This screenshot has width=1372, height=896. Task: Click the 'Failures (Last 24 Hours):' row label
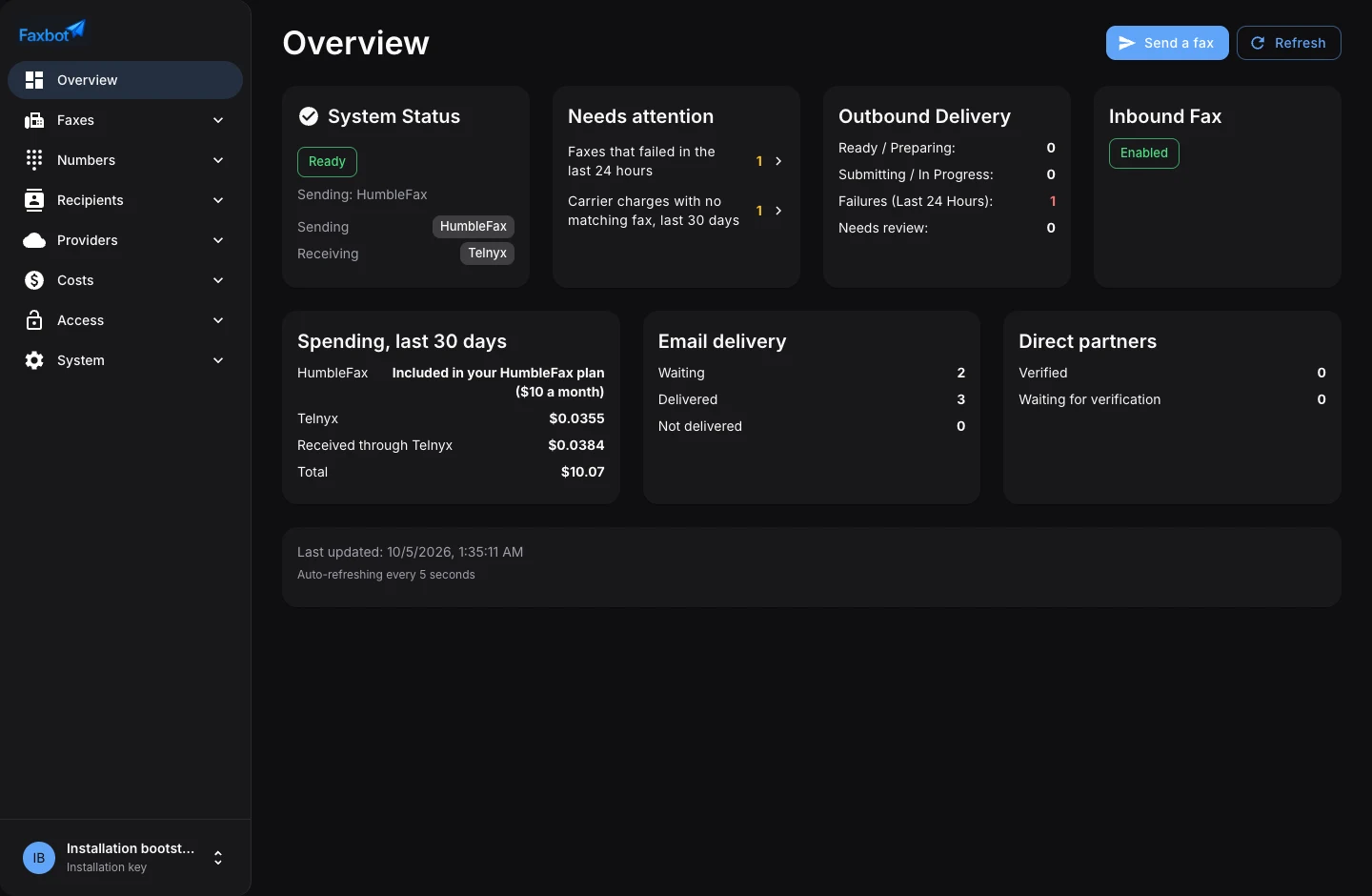click(x=916, y=201)
